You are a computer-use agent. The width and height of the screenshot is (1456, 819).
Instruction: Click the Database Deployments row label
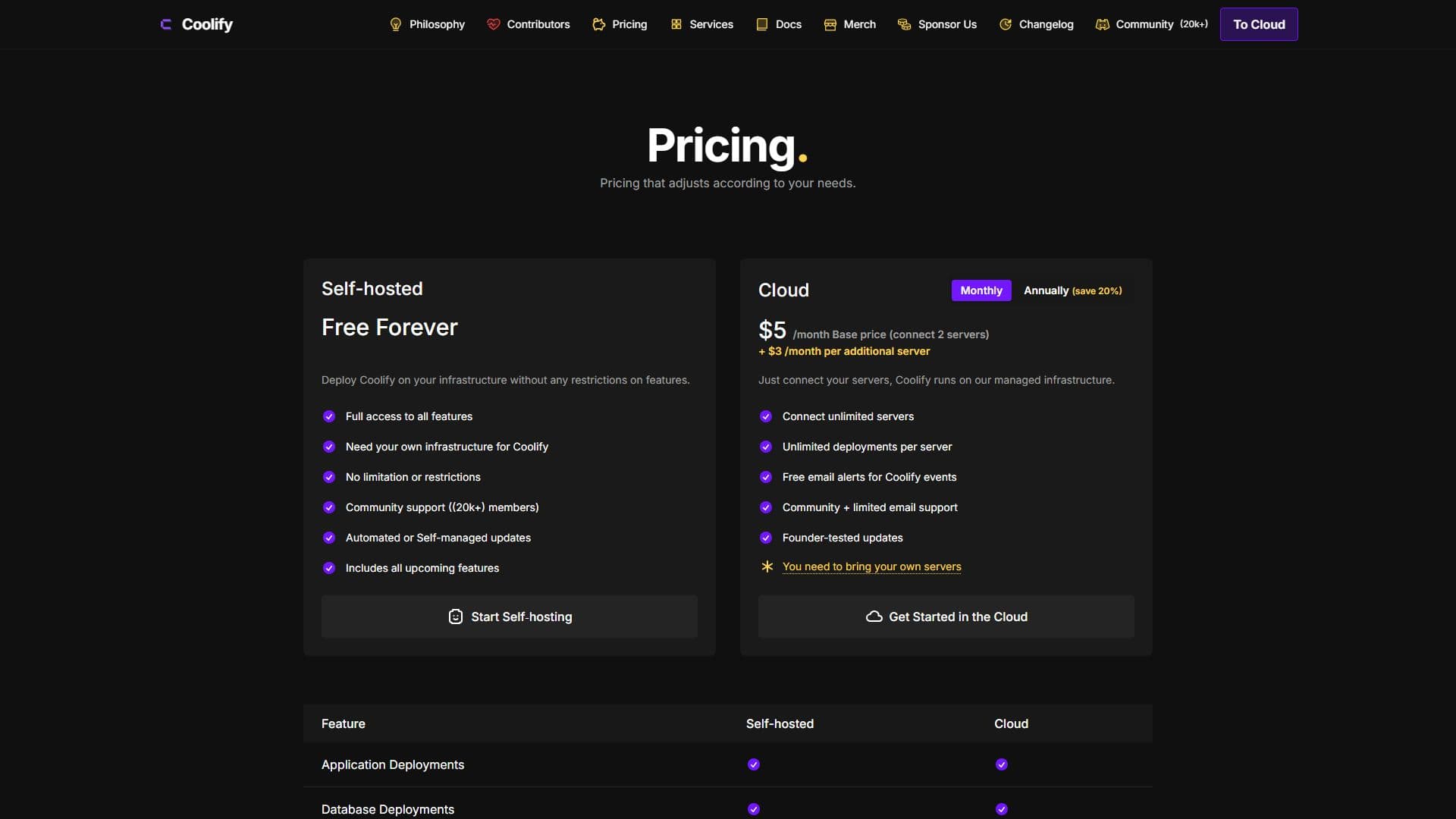tap(388, 809)
